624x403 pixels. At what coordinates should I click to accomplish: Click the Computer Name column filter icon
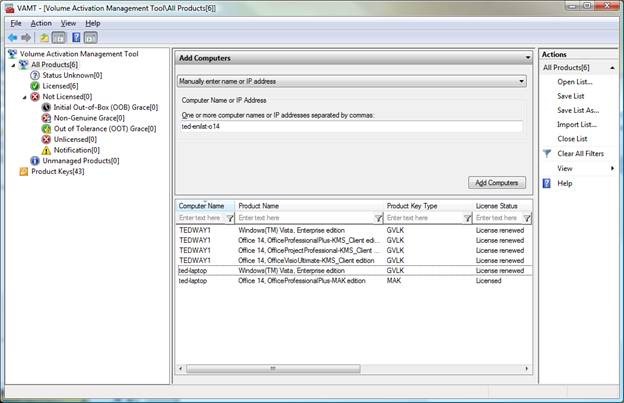pos(230,218)
